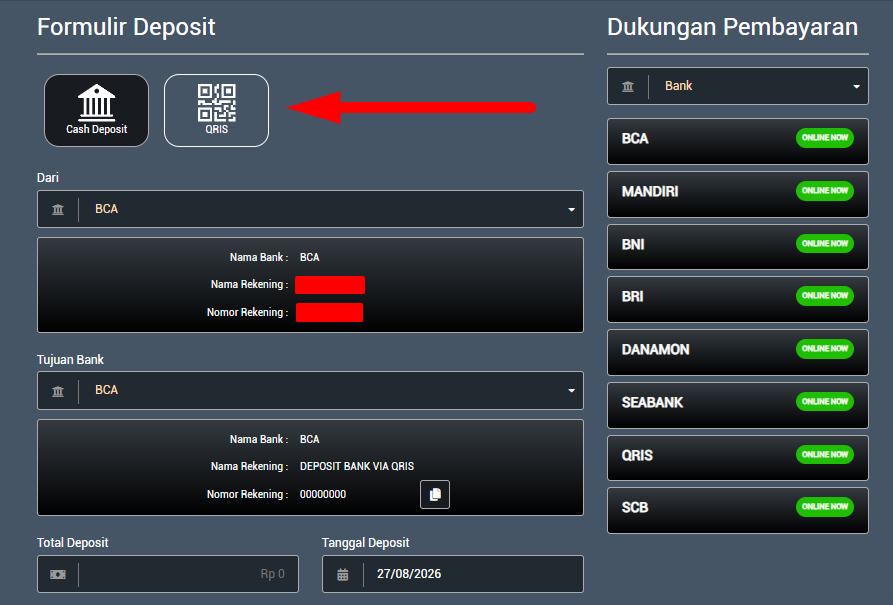Click ONLINE NOW badge for QRIS row
The image size is (893, 605).
coord(825,455)
